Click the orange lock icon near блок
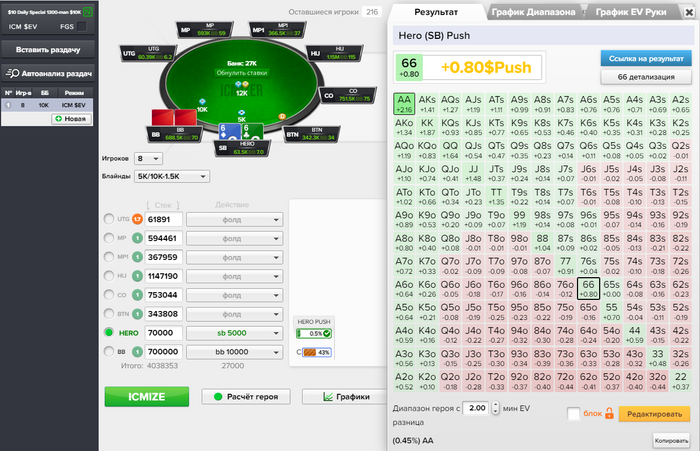Screen dimensions: 700x451 click(x=609, y=413)
